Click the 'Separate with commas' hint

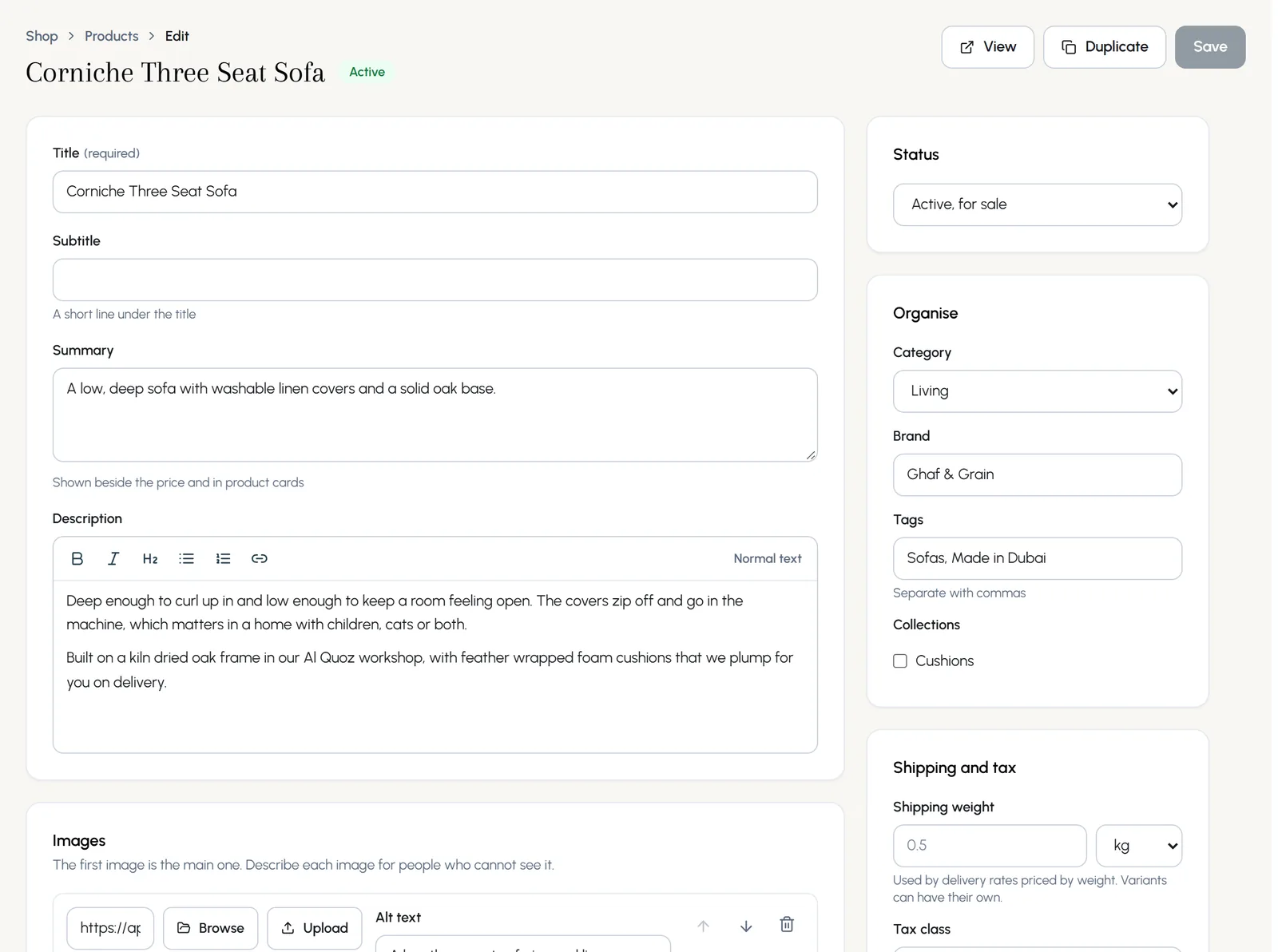tap(959, 593)
